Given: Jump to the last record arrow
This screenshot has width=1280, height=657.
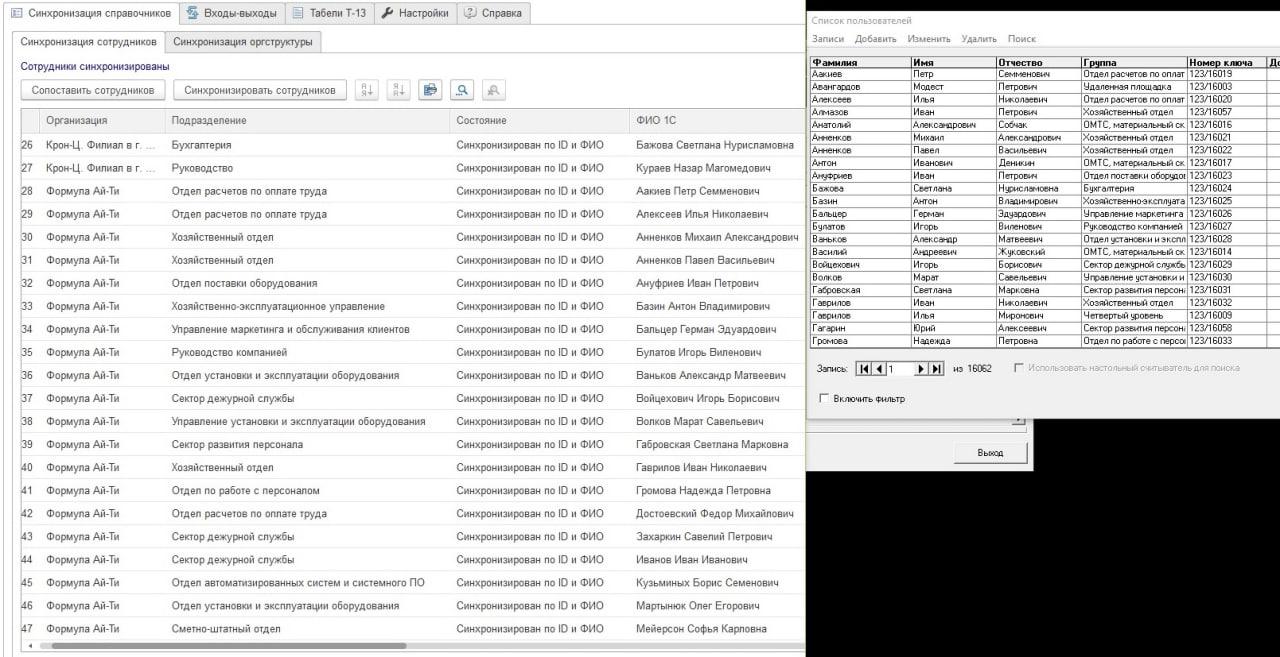Looking at the screenshot, I should (x=936, y=369).
